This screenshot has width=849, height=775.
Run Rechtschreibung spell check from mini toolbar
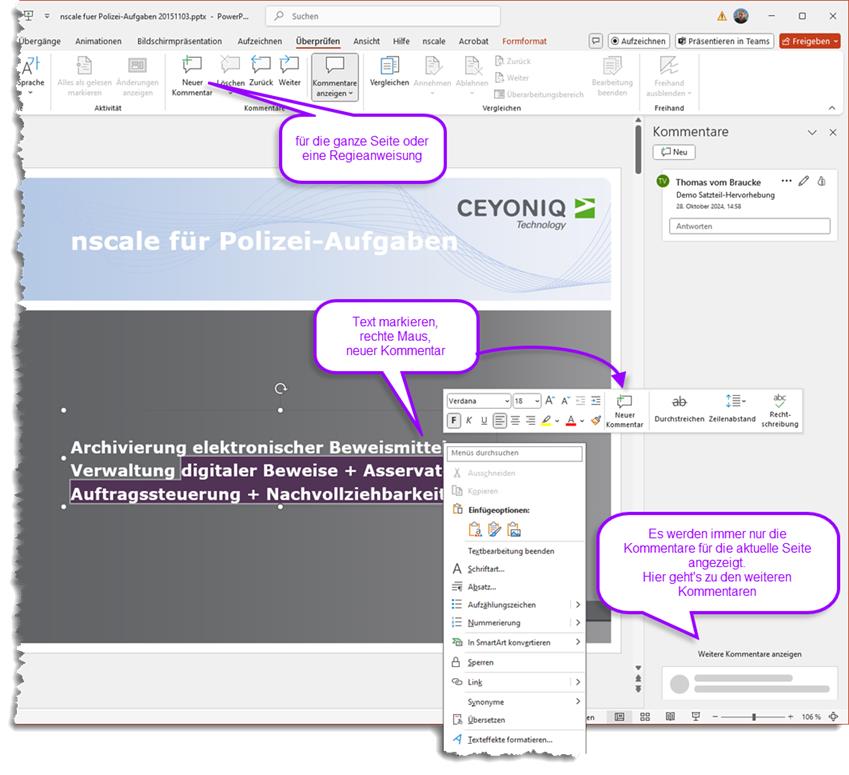tap(780, 411)
